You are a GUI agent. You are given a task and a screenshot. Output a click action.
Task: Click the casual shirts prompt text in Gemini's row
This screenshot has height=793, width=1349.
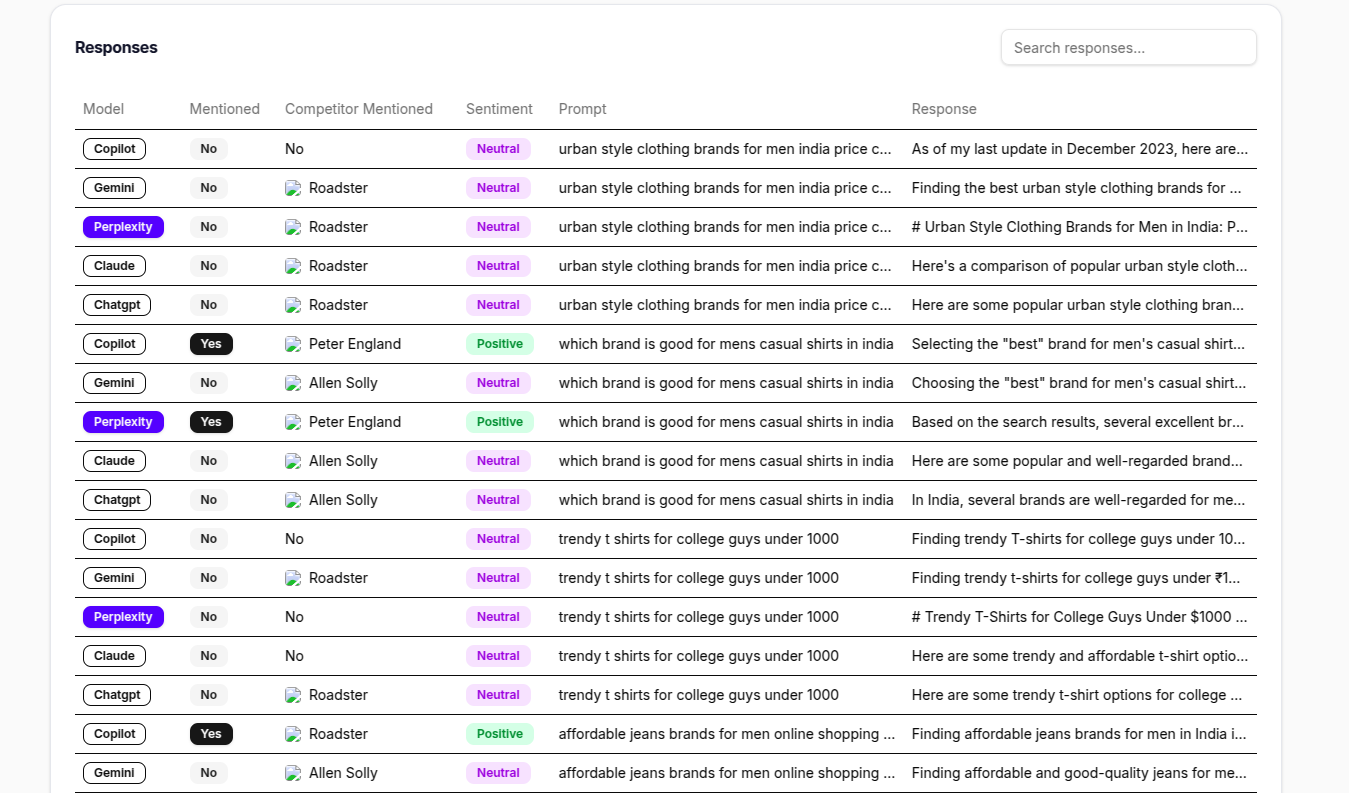tap(726, 383)
